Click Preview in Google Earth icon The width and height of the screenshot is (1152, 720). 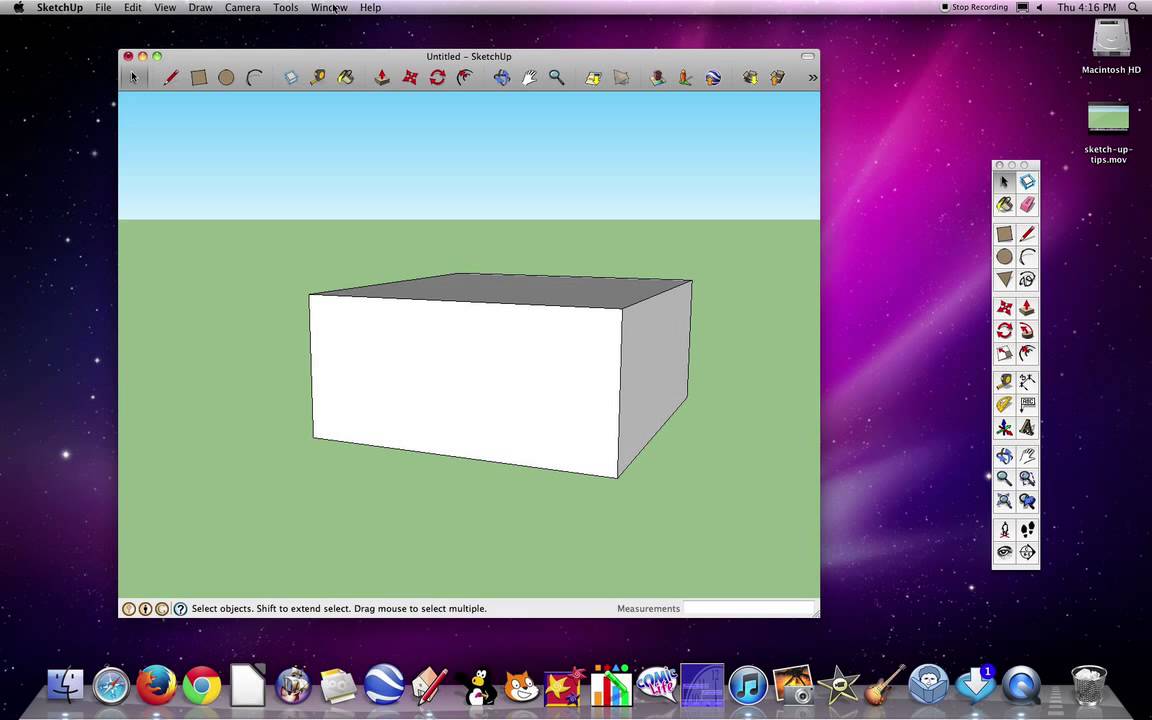(713, 77)
